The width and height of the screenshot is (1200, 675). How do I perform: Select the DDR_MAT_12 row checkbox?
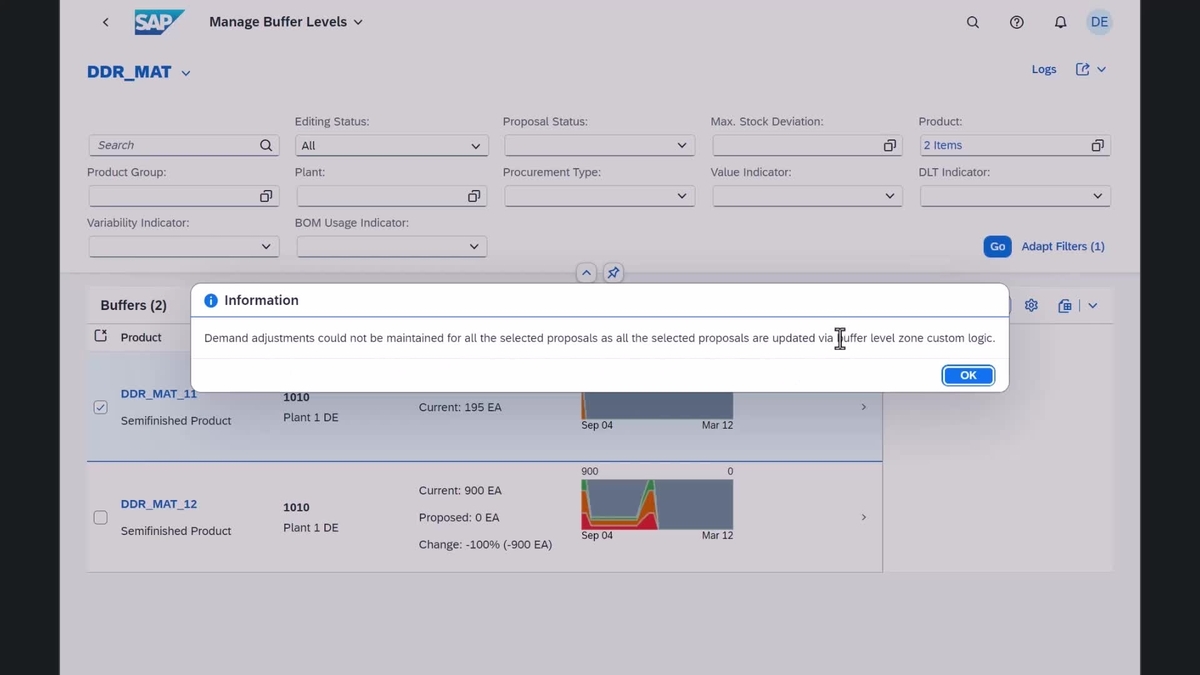(x=100, y=517)
